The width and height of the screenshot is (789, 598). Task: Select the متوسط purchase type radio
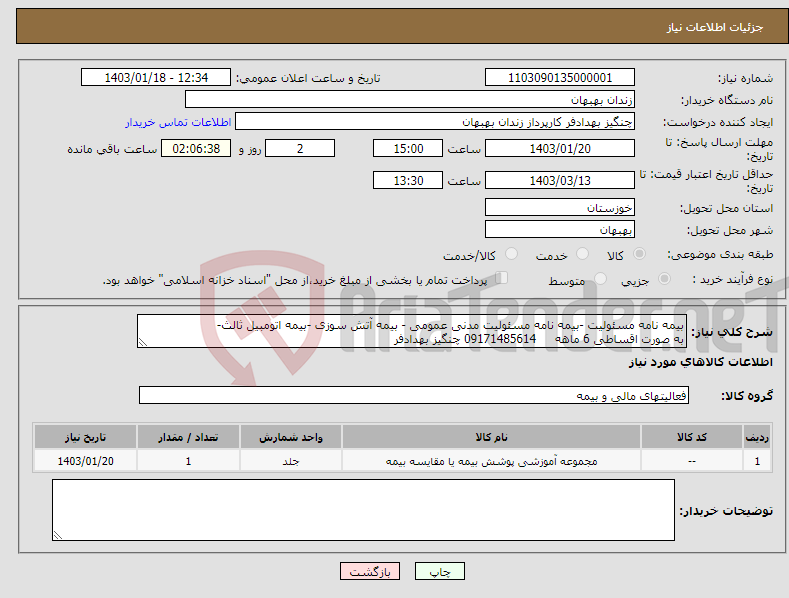coord(600,279)
